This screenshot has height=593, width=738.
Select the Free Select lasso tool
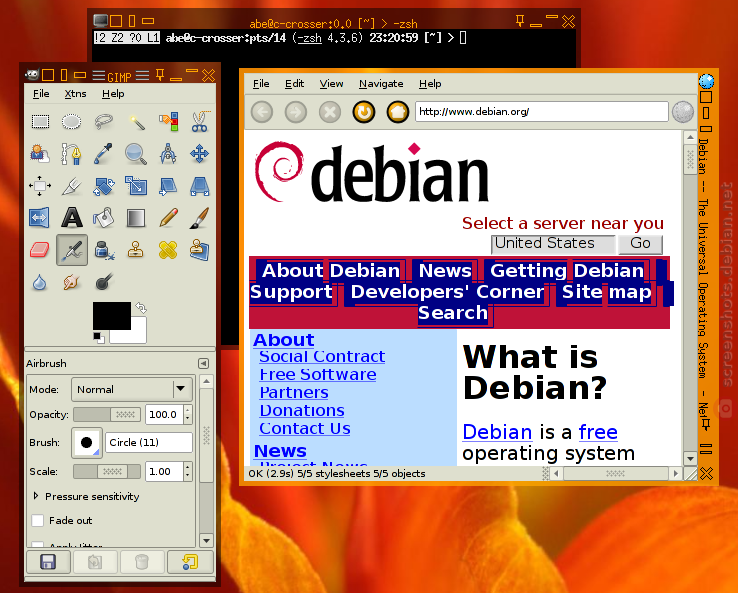[x=104, y=122]
